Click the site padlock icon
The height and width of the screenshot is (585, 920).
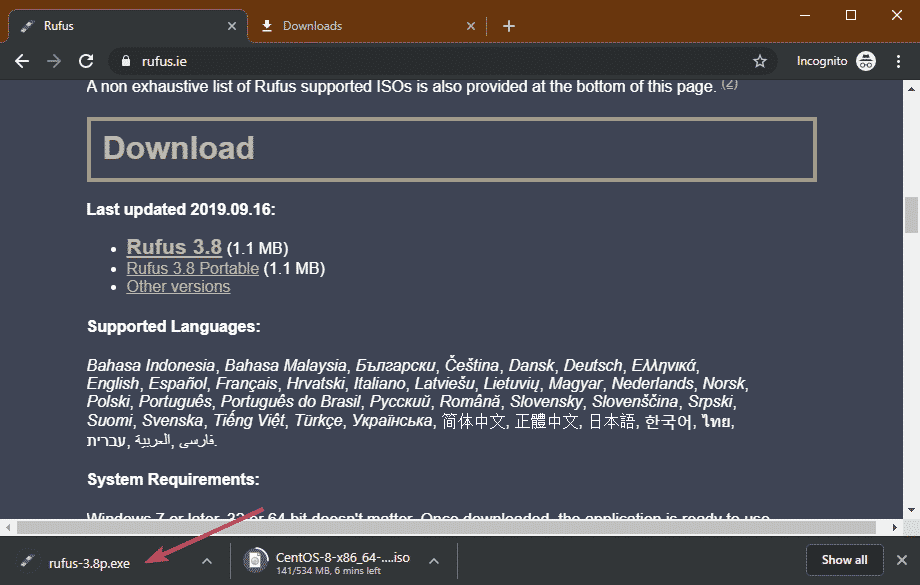[126, 61]
